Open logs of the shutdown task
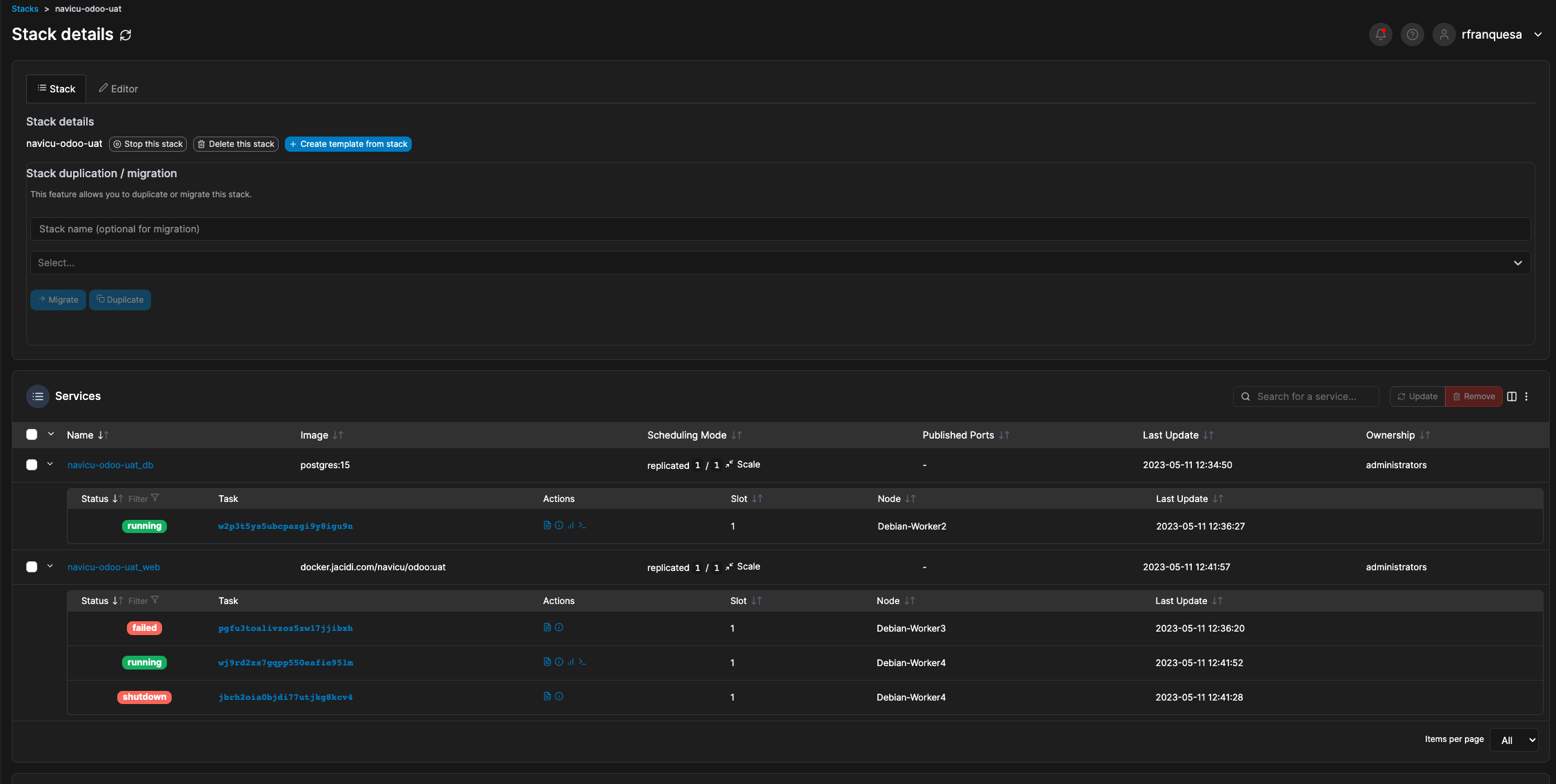The width and height of the screenshot is (1556, 784). (547, 696)
